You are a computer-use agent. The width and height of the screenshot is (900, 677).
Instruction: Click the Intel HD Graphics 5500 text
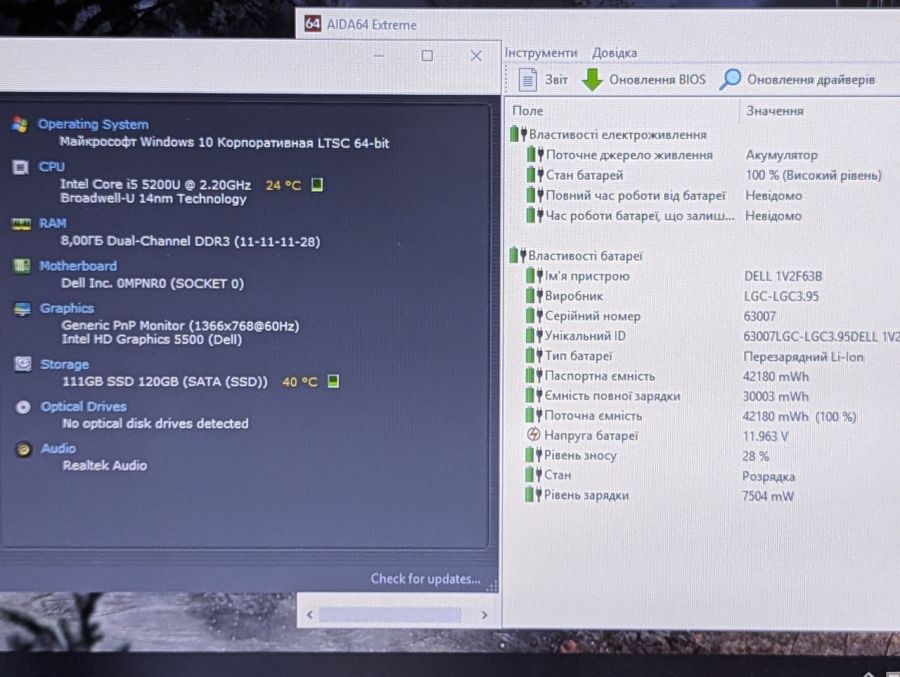pyautogui.click(x=152, y=339)
